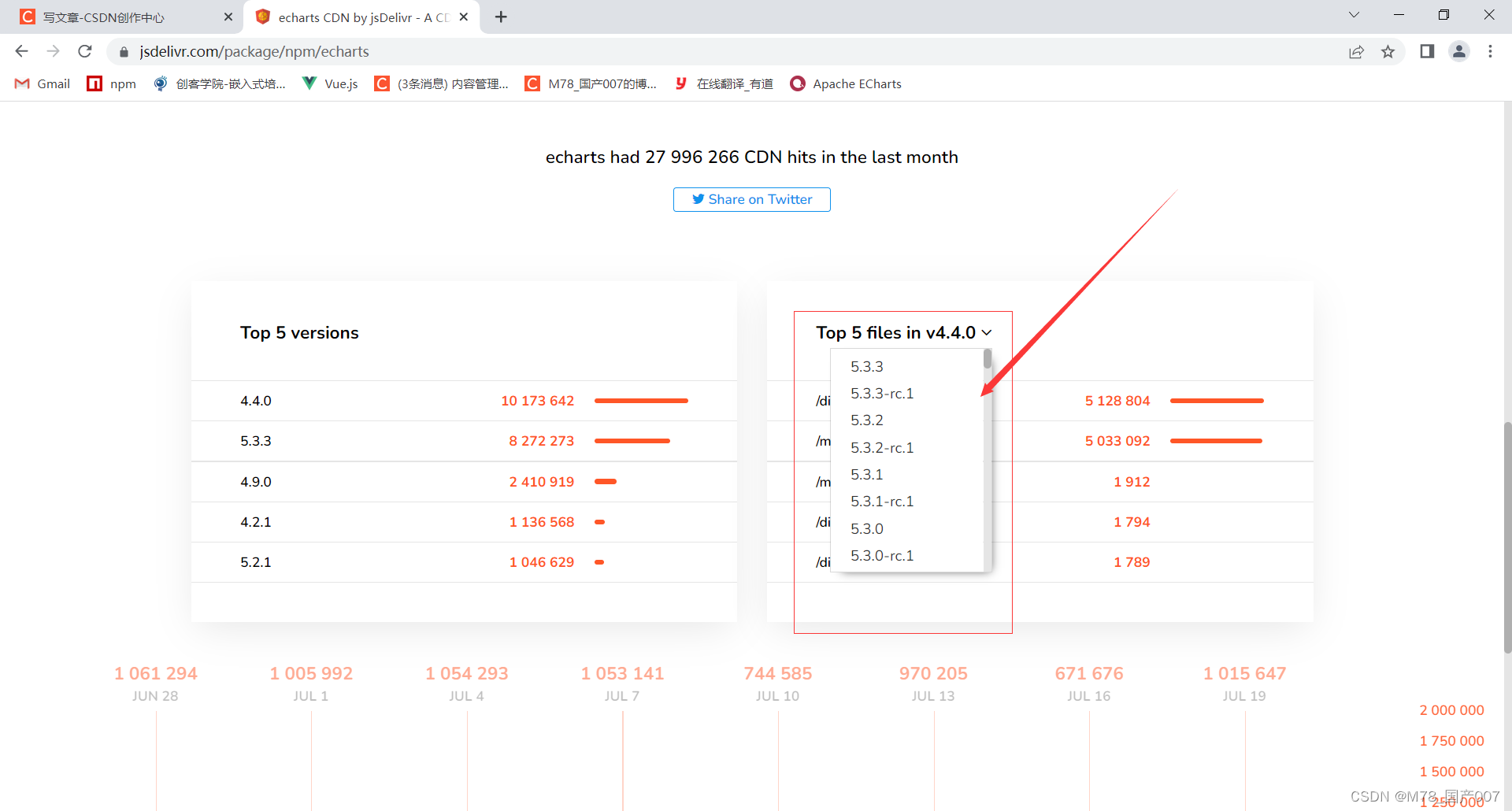Switch to the 写文章-CSDN创作中心 tab

pyautogui.click(x=122, y=17)
